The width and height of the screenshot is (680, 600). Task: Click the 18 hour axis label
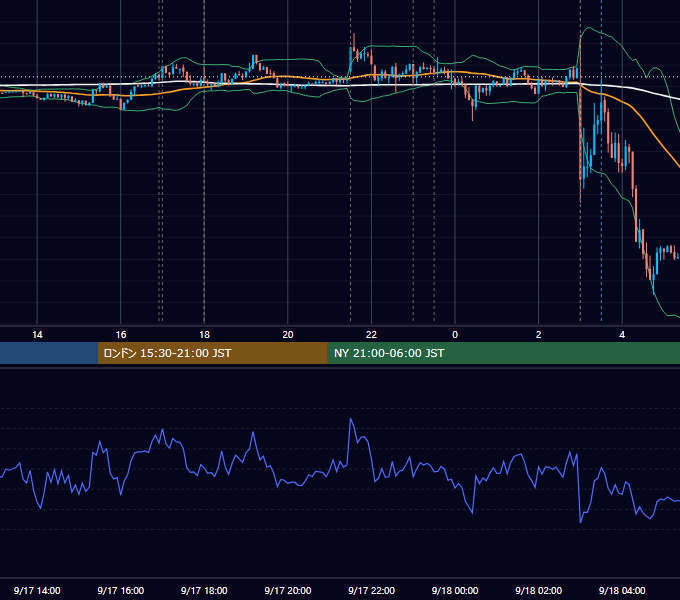[x=204, y=335]
